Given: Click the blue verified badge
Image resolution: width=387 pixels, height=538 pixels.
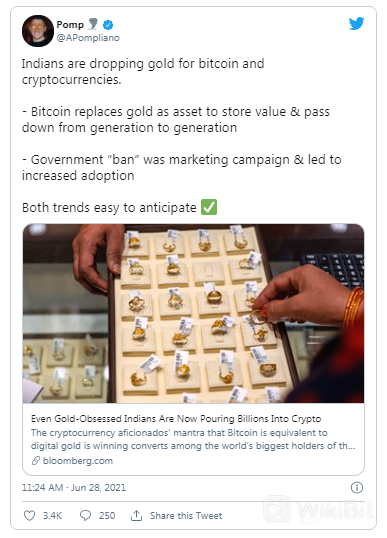Looking at the screenshot, I should tap(108, 25).
